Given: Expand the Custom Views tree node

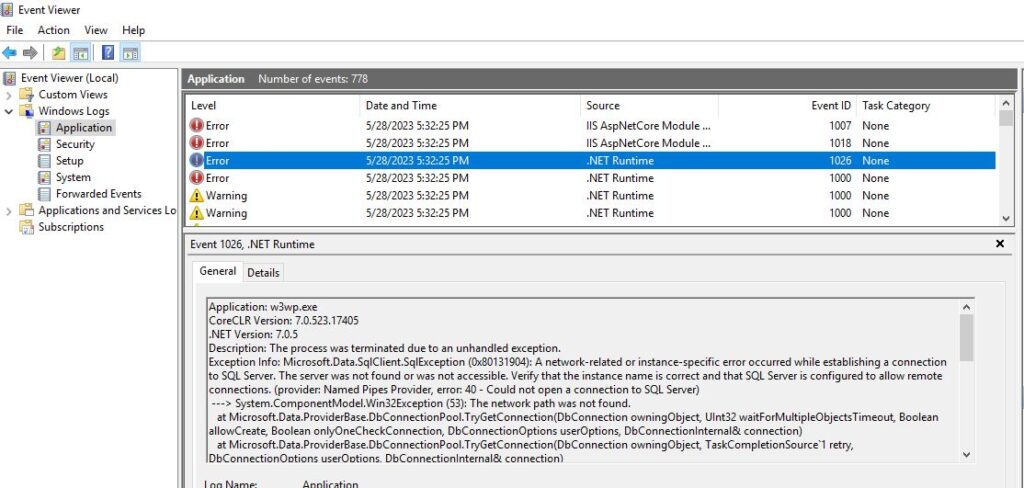Looking at the screenshot, I should [9, 95].
